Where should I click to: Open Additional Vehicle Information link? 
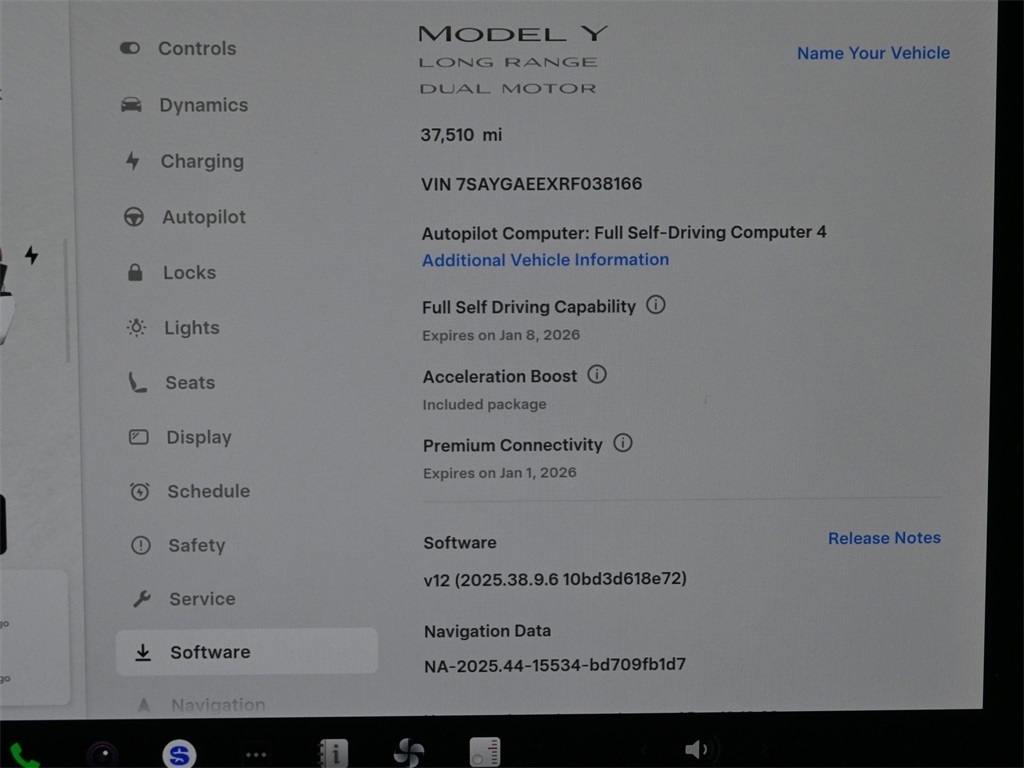[545, 260]
